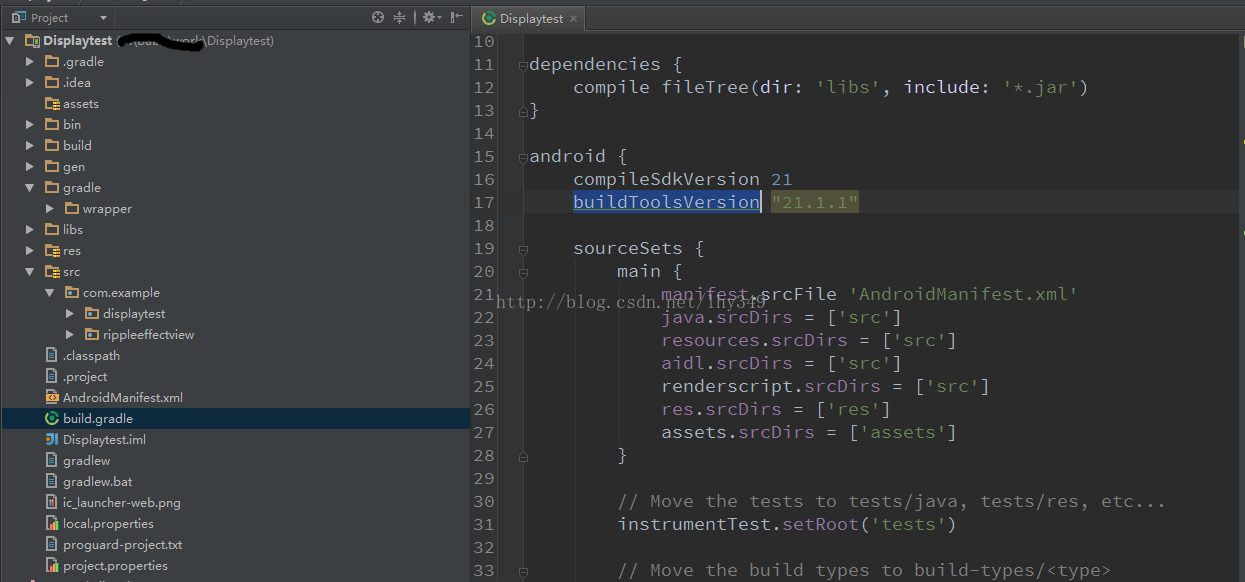Open the Project panel gear settings
Viewport: 1245px width, 582px height.
pos(429,17)
